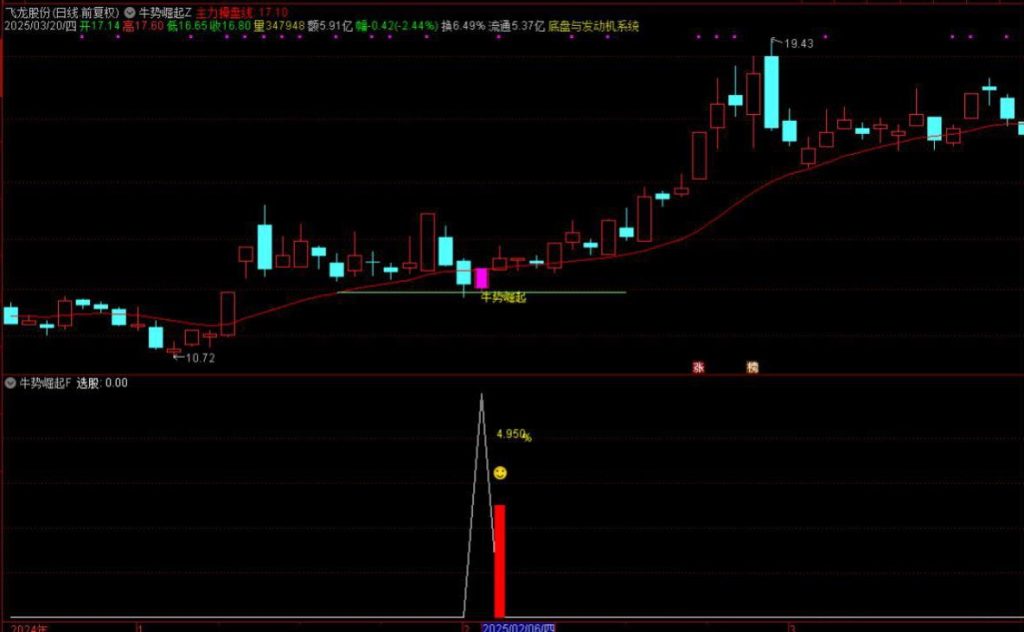
Task: Click the 10.72 low price marker
Action: [200, 358]
